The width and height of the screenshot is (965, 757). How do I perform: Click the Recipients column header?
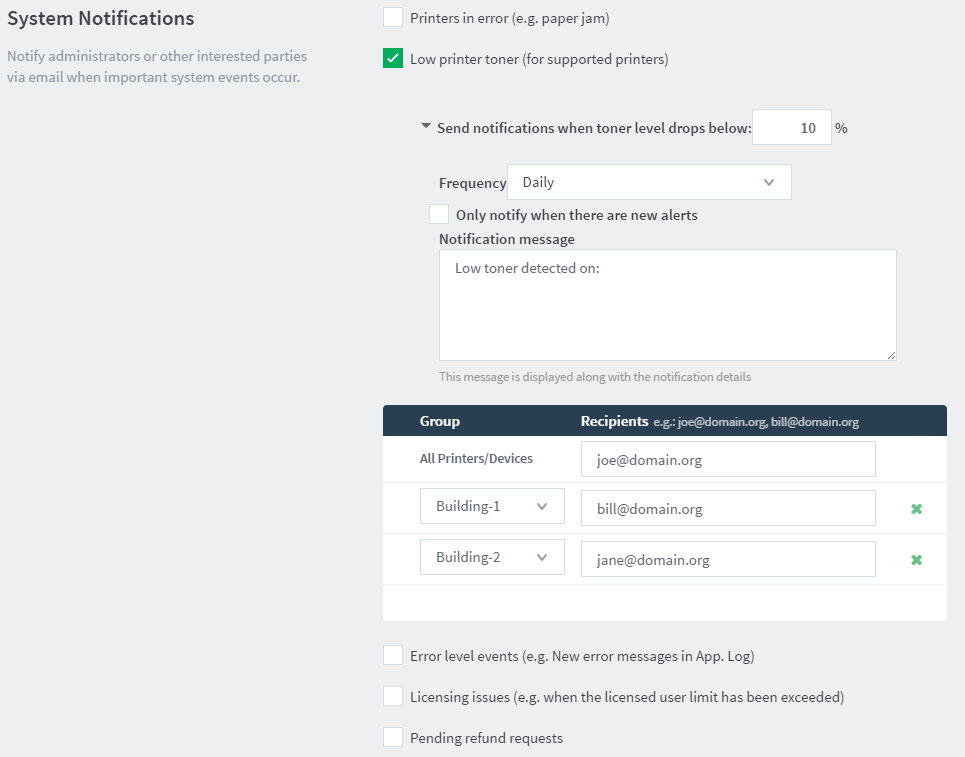(x=614, y=421)
